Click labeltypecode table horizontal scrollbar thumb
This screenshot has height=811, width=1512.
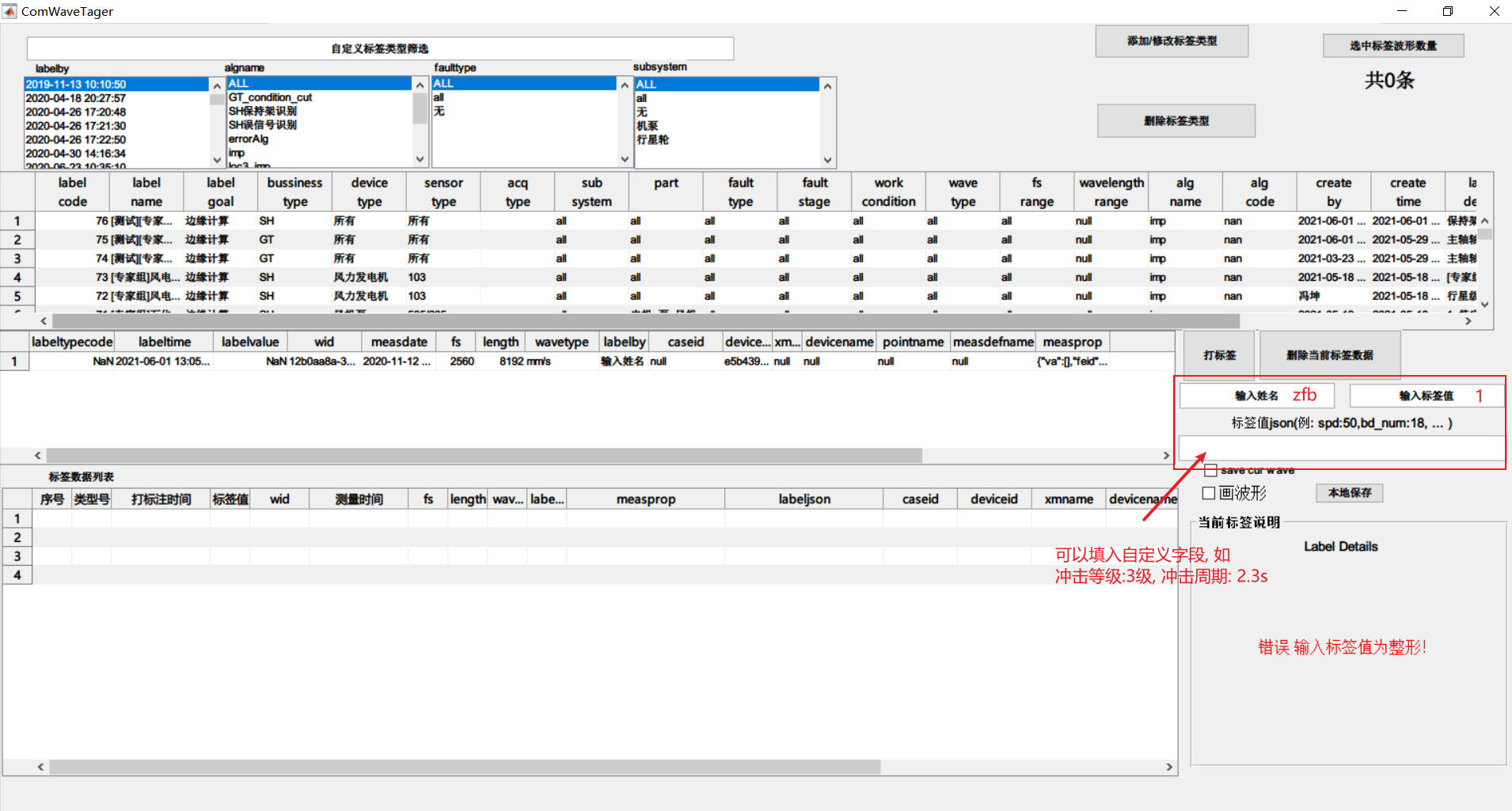click(484, 456)
